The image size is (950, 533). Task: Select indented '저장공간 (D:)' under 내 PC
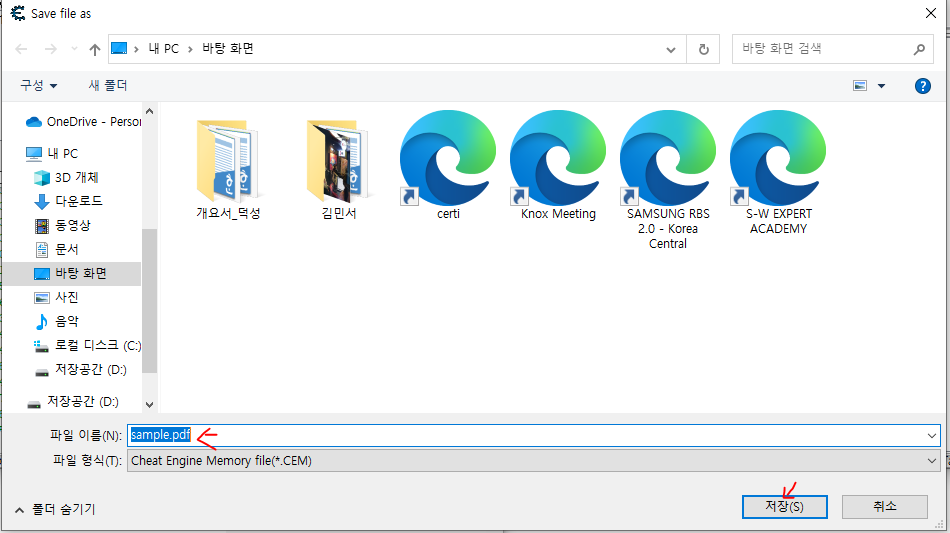81,369
